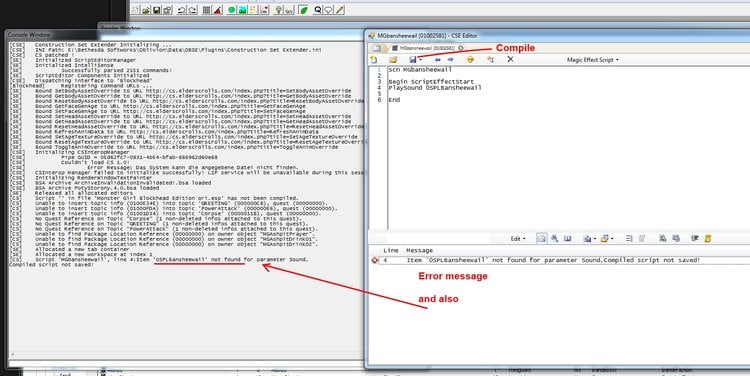Show the bookmarks panel book icon
The height and width of the screenshot is (376, 750).
point(567,238)
